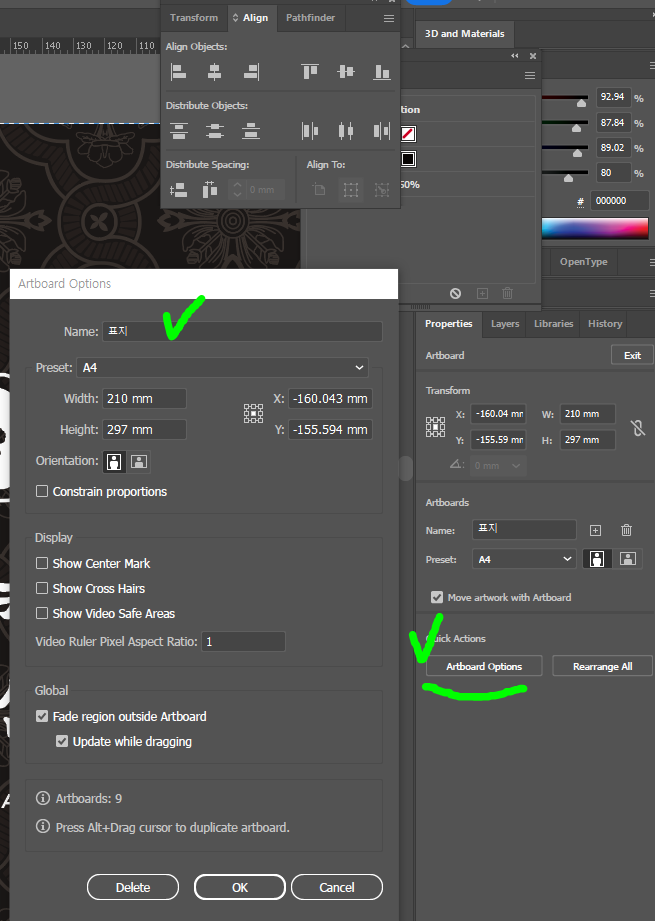Screen dimensions: 655x921
Task: Click the none (red slash) fill swatch
Action: (408, 134)
